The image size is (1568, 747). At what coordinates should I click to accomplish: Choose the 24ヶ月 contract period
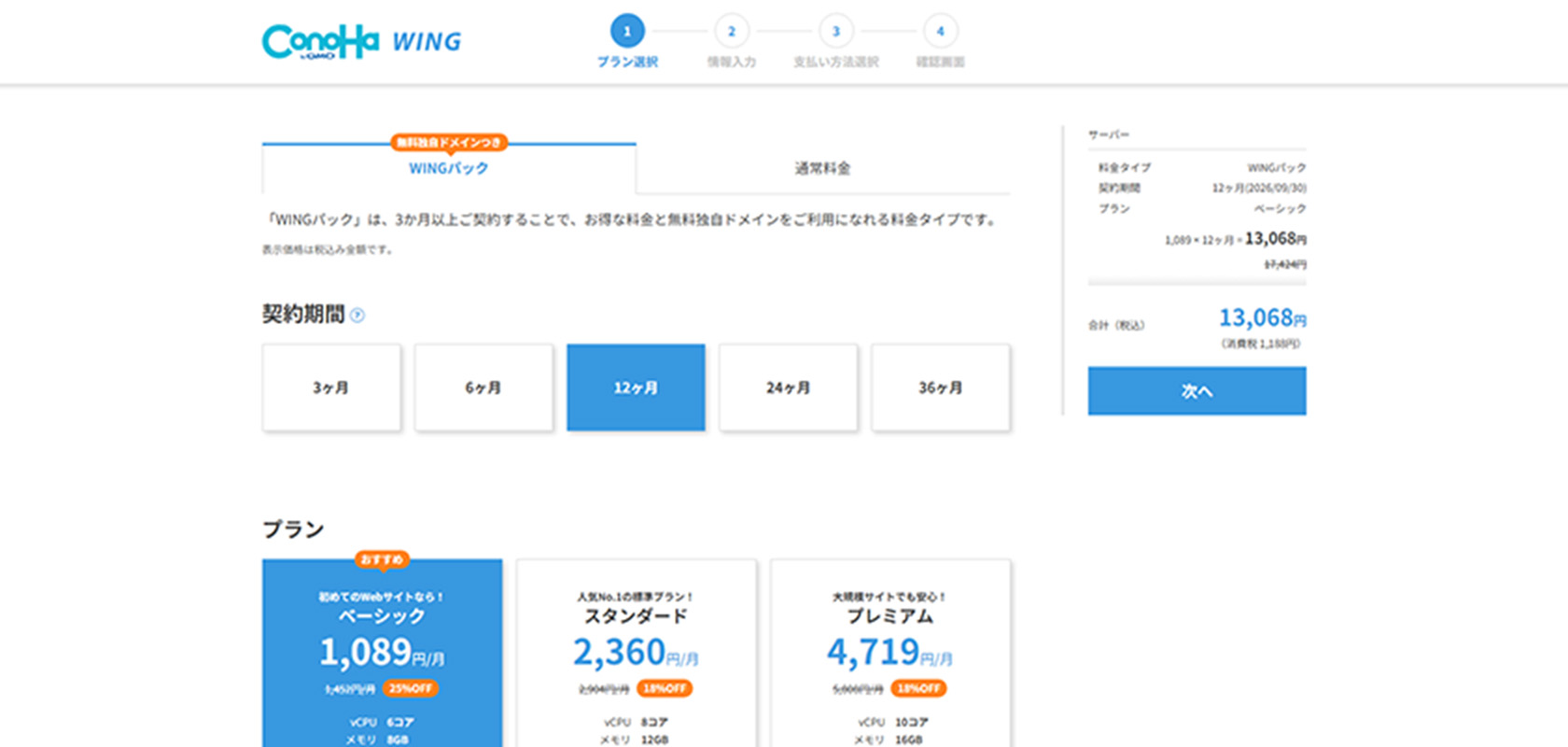click(788, 388)
